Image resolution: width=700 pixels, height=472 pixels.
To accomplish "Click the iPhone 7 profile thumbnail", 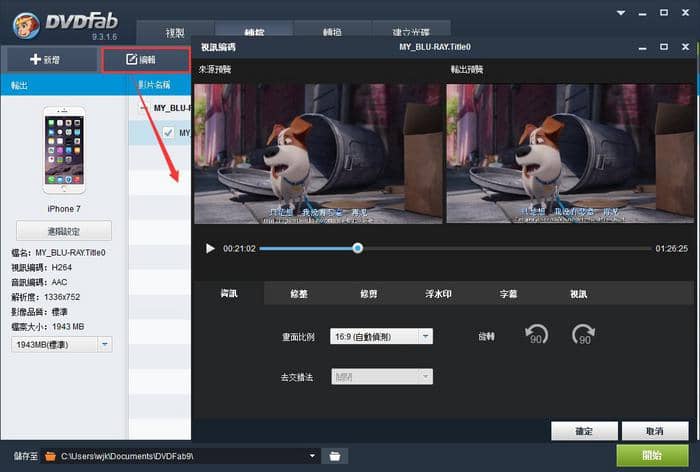I will pos(64,150).
